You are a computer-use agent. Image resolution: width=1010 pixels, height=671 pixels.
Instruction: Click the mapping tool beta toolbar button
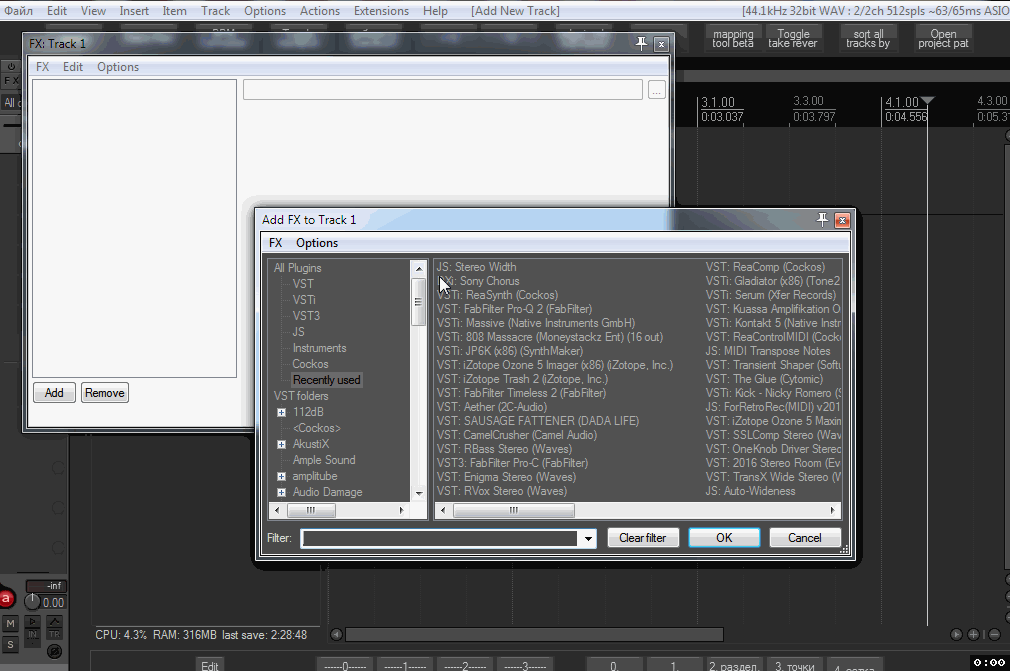[733, 39]
